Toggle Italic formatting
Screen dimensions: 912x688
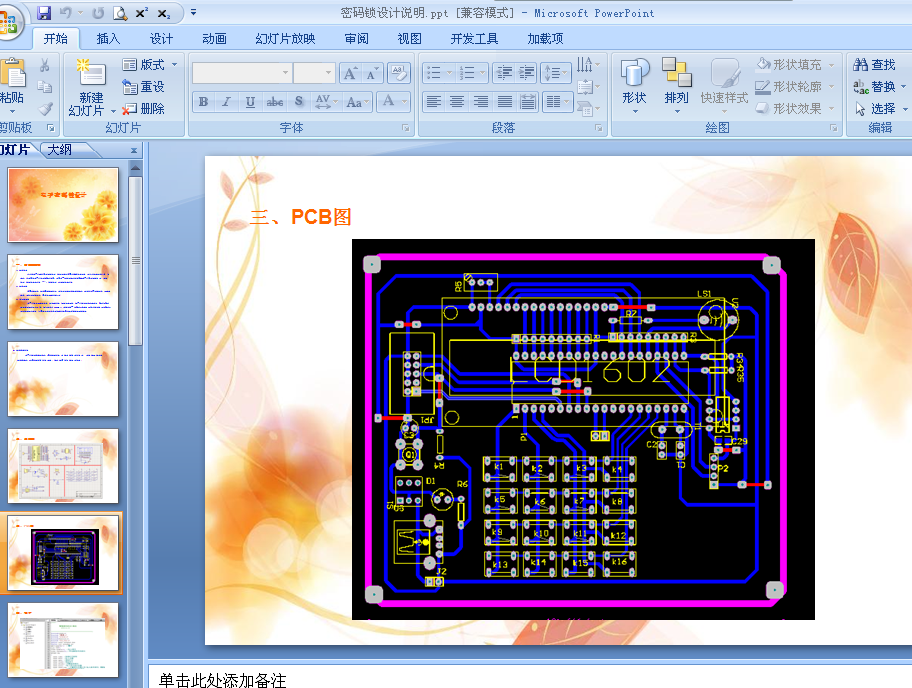[x=226, y=102]
